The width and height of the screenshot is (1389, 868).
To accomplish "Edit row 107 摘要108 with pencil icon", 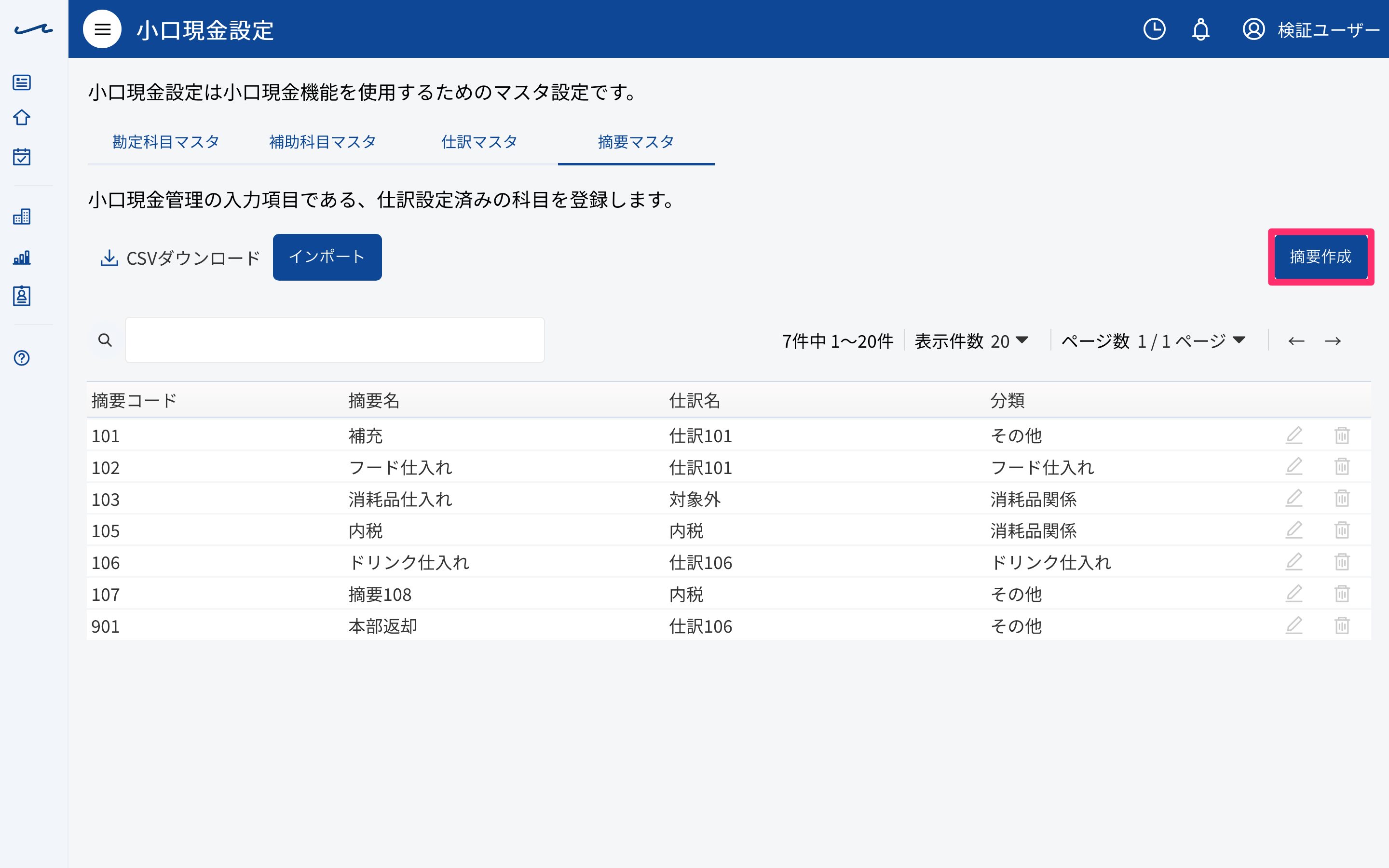I will click(1294, 594).
